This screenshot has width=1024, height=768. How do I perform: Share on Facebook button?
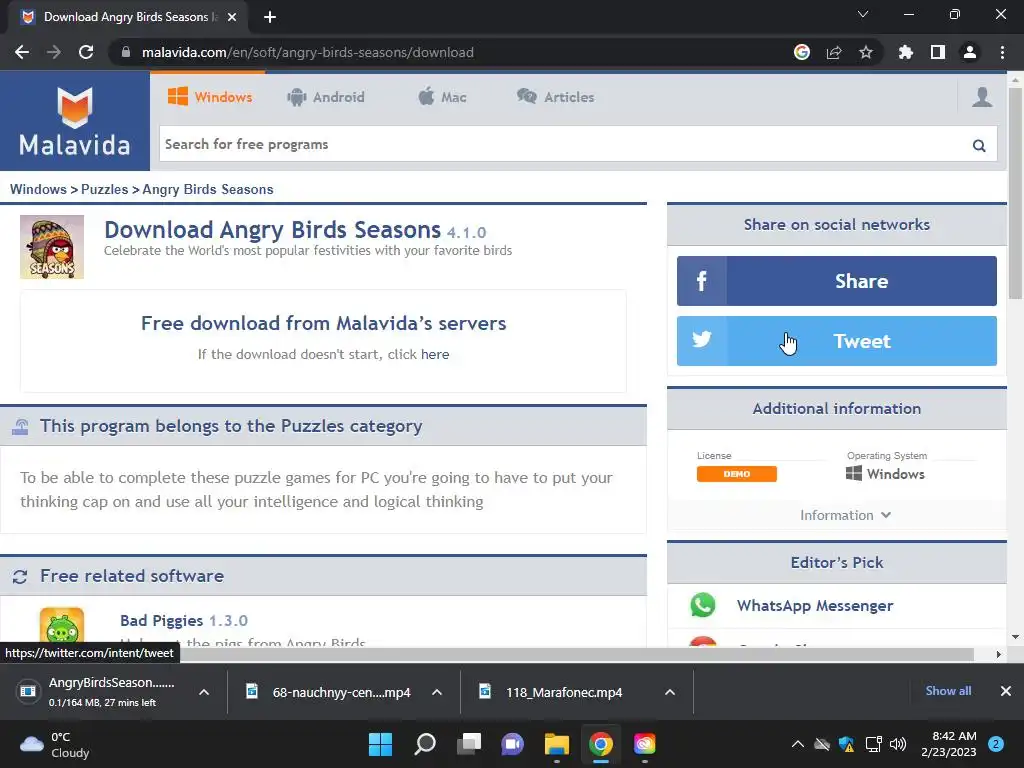click(x=837, y=281)
